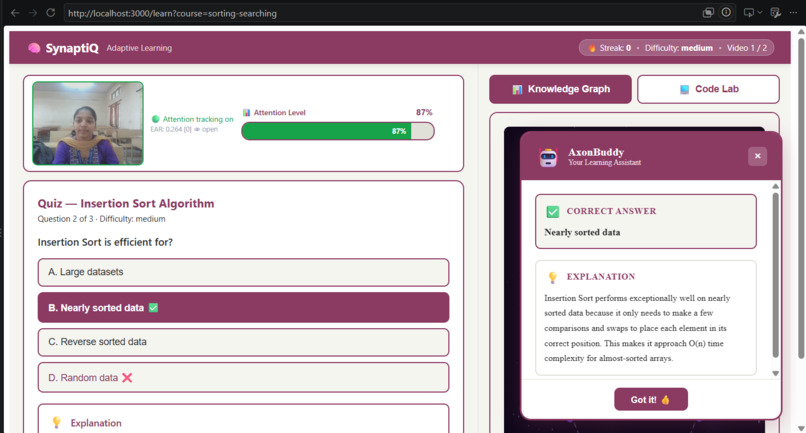The width and height of the screenshot is (806, 433).
Task: Click AxonBuddy scrollbar up arrow
Action: (775, 186)
